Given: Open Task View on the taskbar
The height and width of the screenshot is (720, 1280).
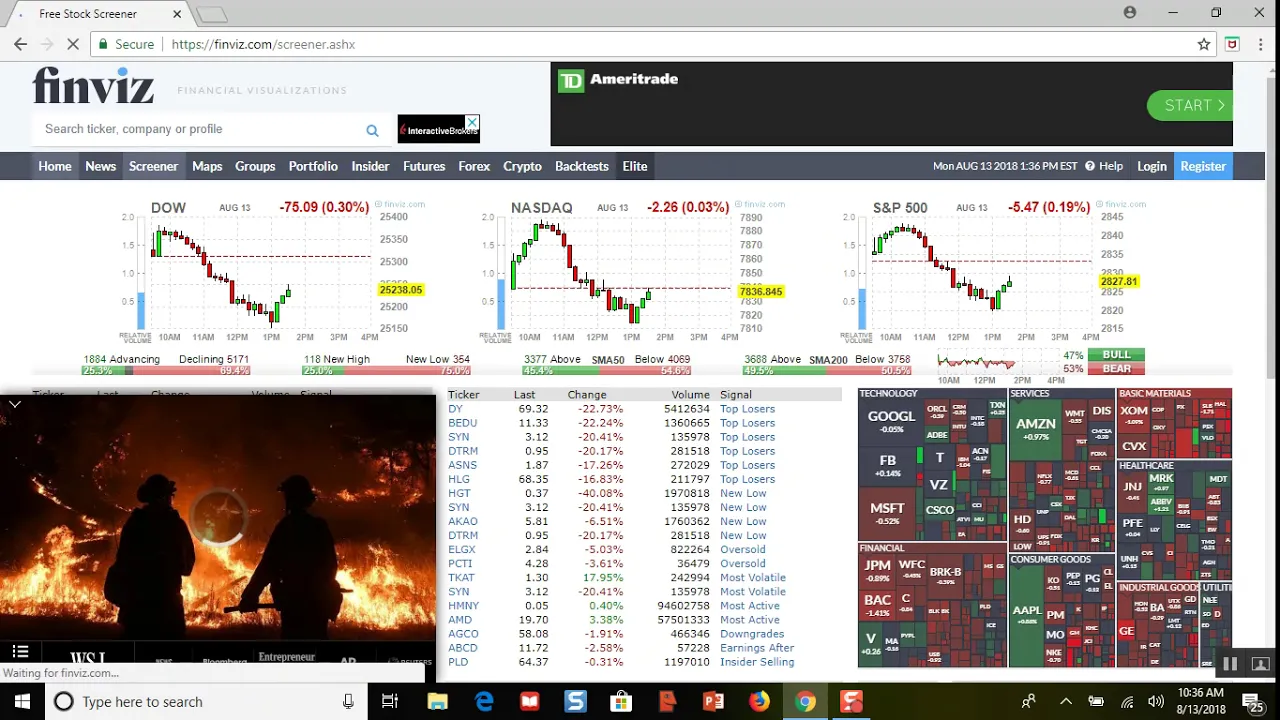Looking at the screenshot, I should pyautogui.click(x=390, y=702).
